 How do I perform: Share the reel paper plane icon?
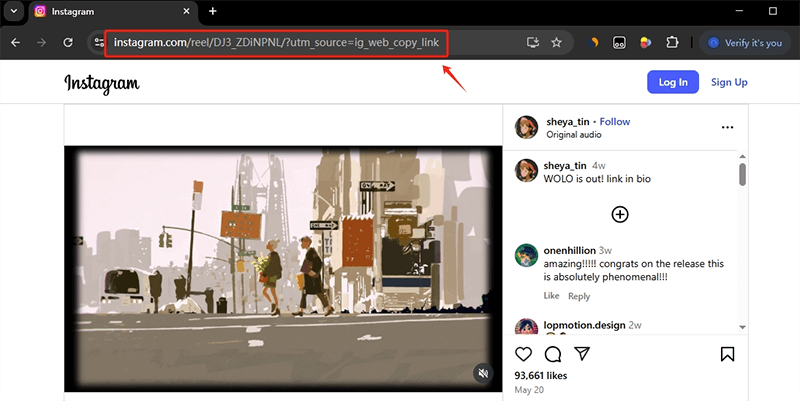click(x=582, y=354)
